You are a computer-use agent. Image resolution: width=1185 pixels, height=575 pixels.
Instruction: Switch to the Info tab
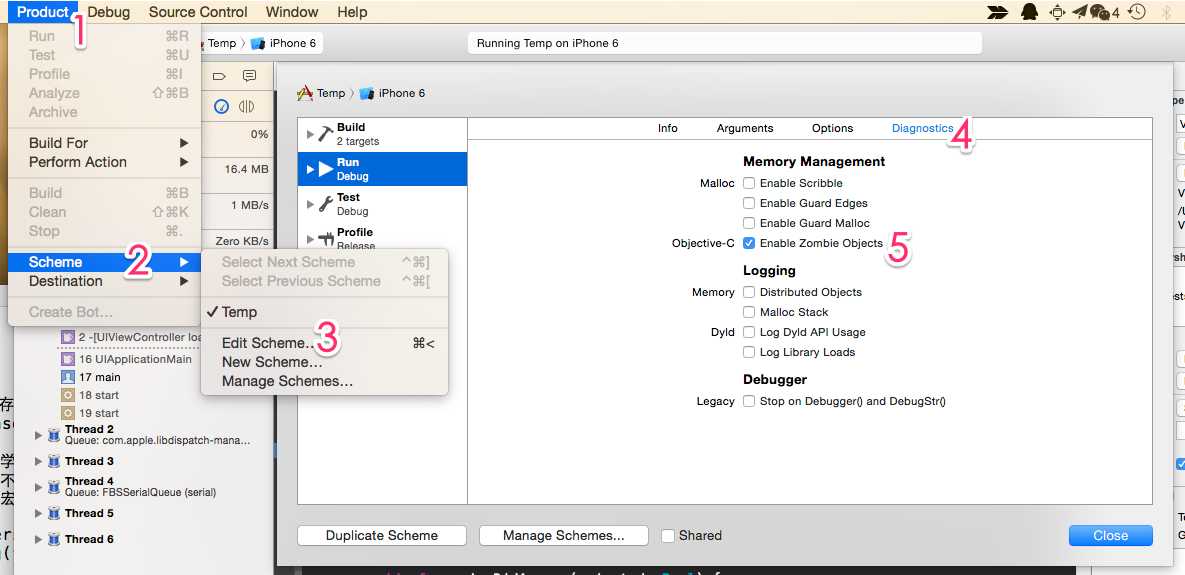667,128
